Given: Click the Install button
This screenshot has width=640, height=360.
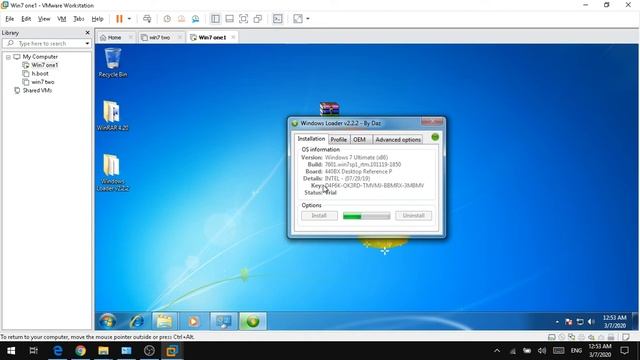Looking at the screenshot, I should coord(319,216).
